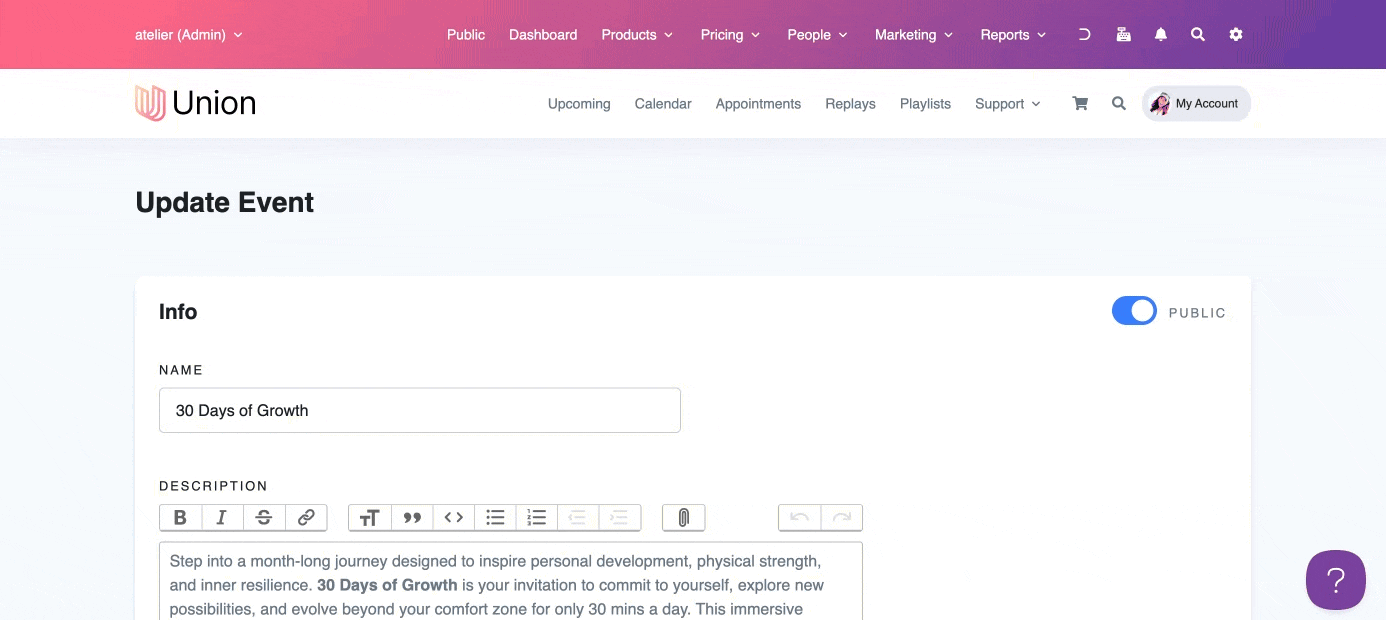Expand the atelier (Admin) dropdown
The height and width of the screenshot is (620, 1386).
[x=189, y=34]
